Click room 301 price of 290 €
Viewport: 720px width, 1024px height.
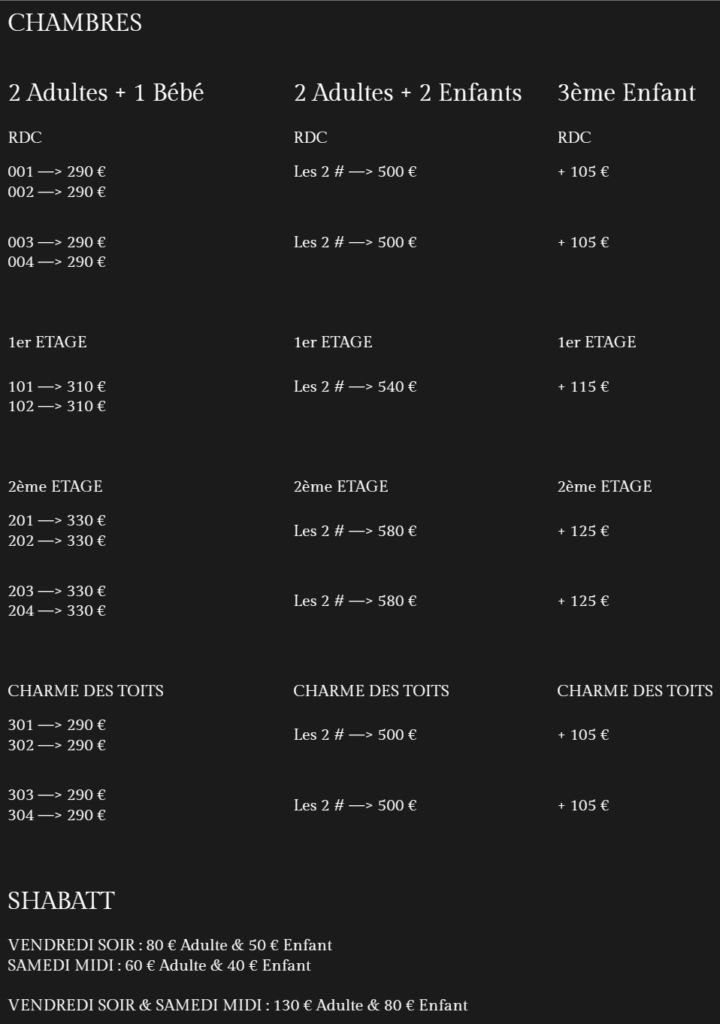pyautogui.click(x=57, y=725)
